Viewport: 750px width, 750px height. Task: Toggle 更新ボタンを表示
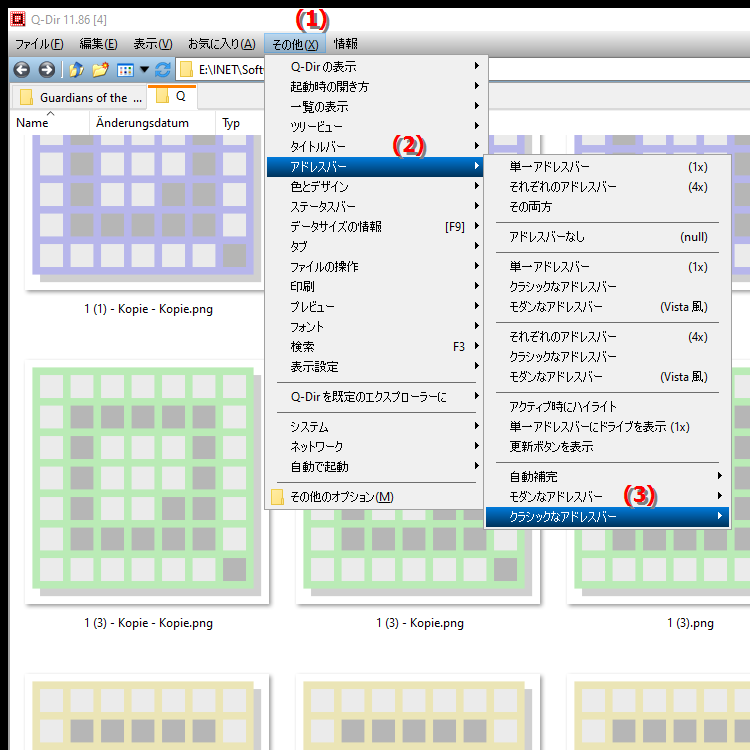click(607, 447)
